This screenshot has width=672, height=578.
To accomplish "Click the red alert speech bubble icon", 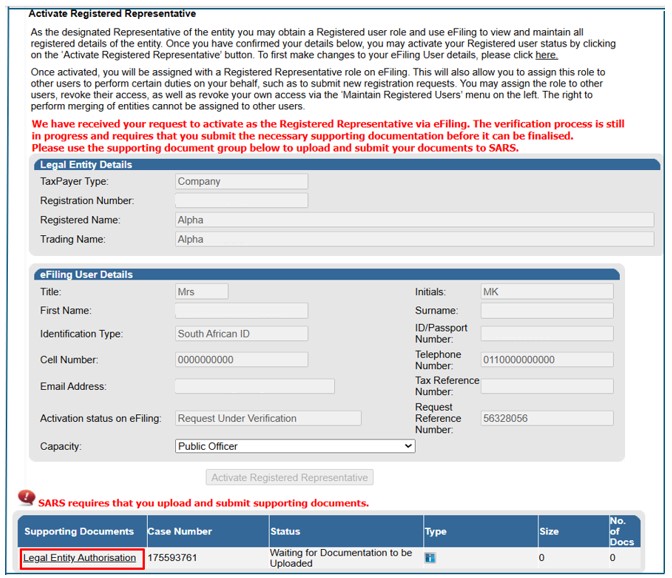I will pyautogui.click(x=27, y=498).
